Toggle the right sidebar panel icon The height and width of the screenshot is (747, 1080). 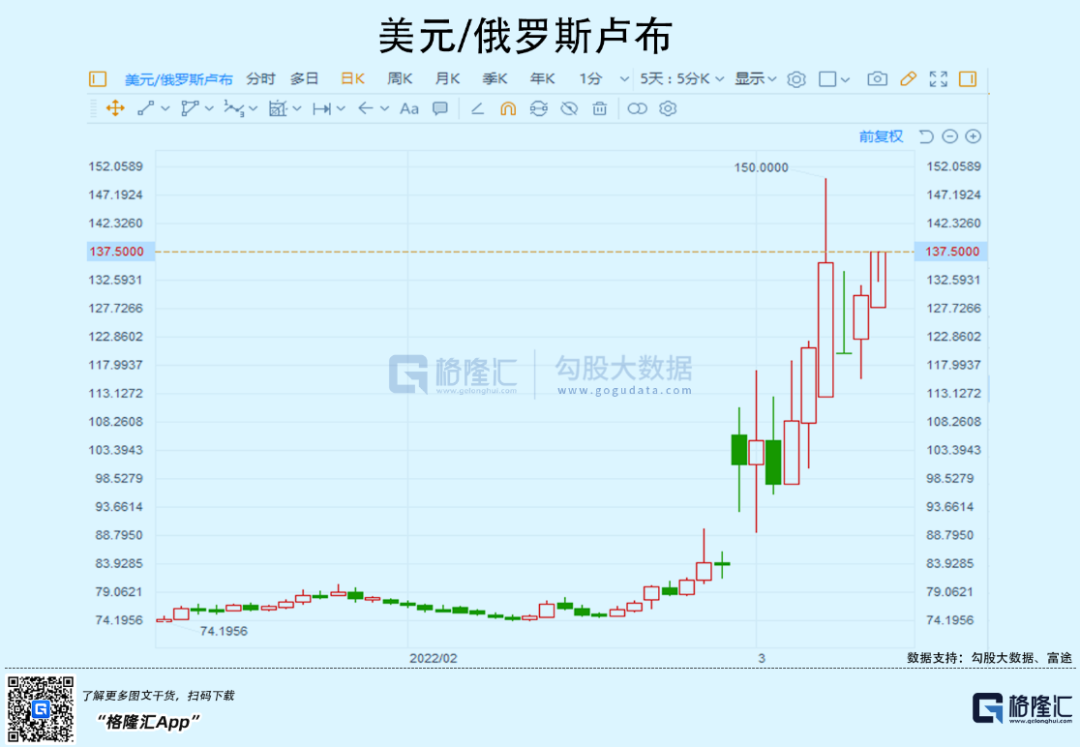point(968,79)
